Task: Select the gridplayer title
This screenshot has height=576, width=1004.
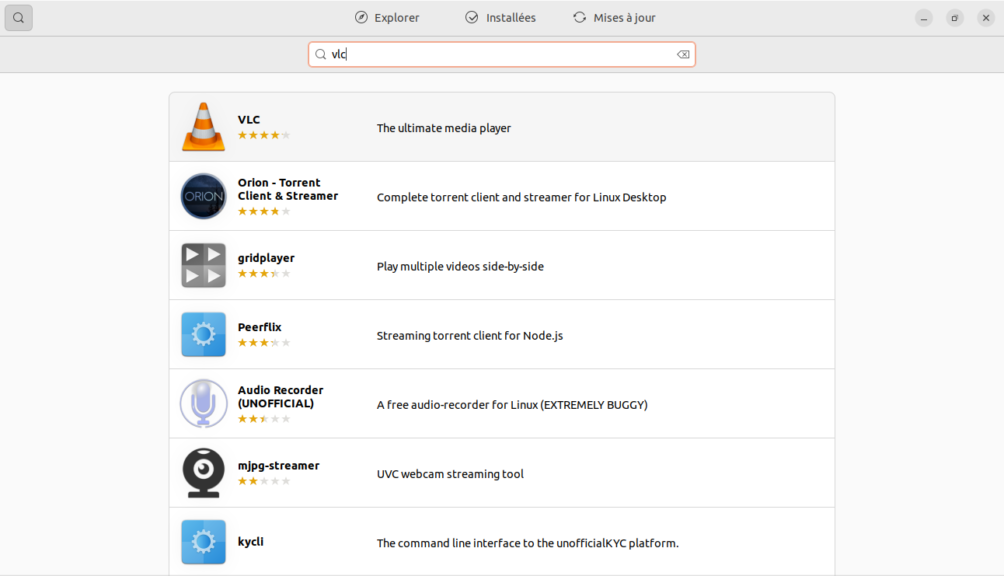Action: [x=266, y=258]
